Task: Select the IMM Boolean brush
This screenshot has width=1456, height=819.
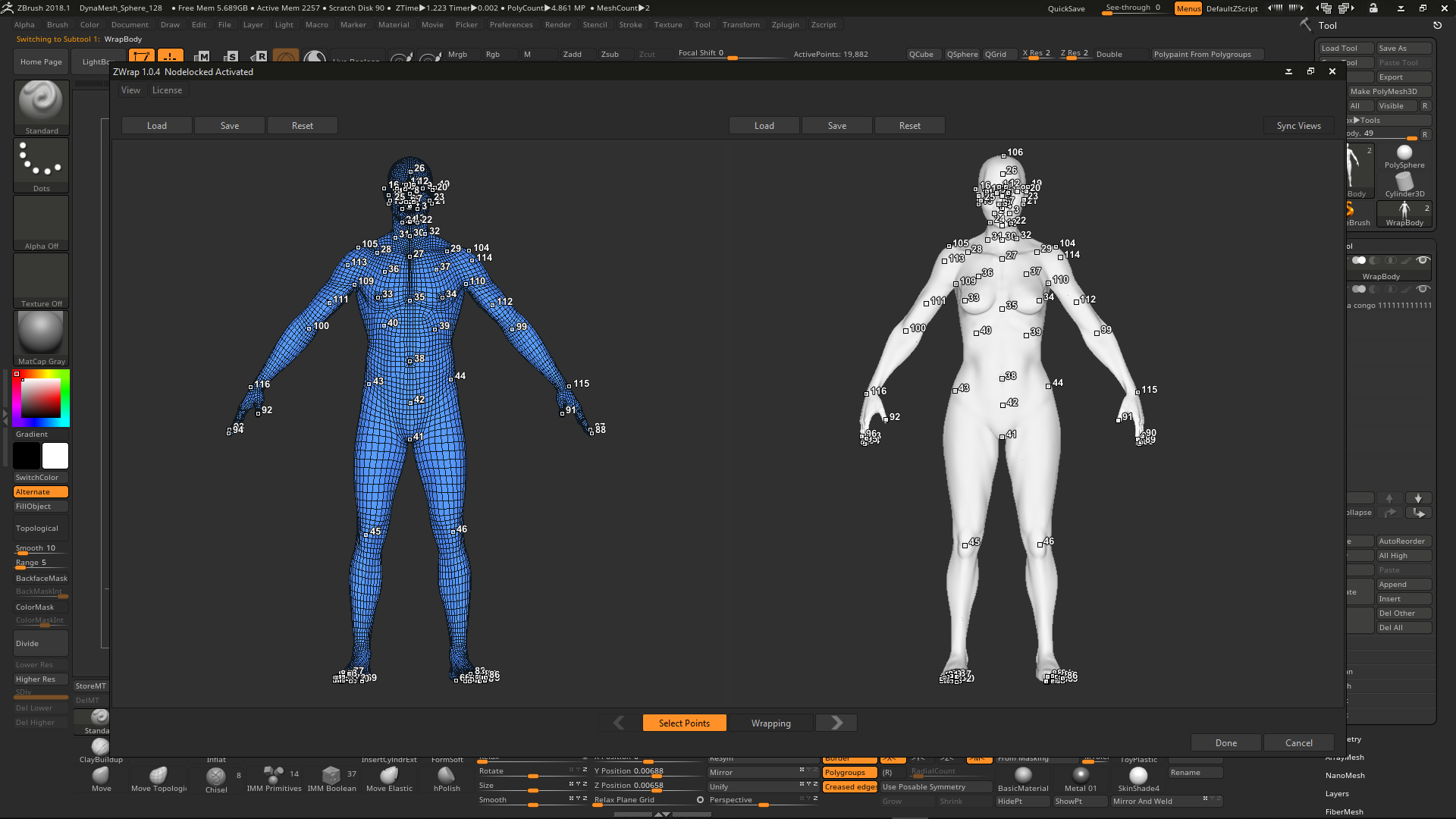Action: pyautogui.click(x=331, y=779)
